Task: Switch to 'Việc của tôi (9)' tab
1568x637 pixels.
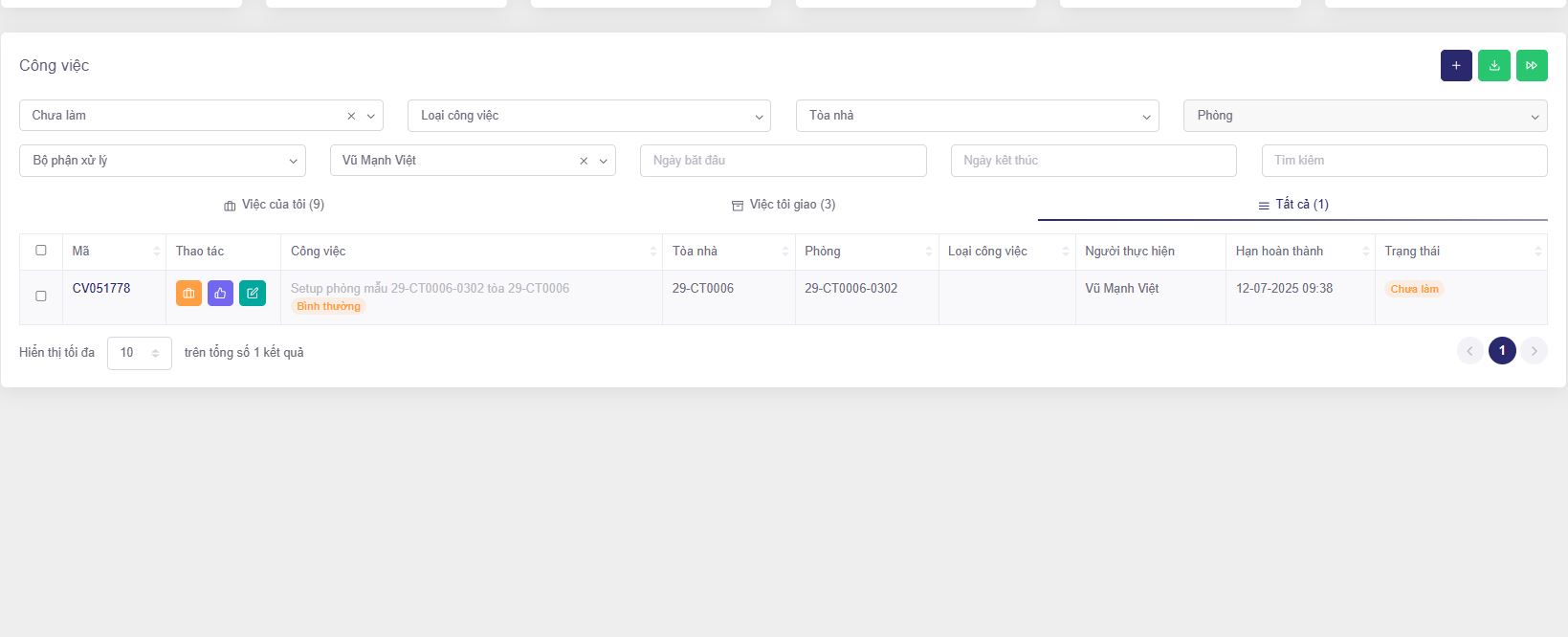Action: point(275,205)
